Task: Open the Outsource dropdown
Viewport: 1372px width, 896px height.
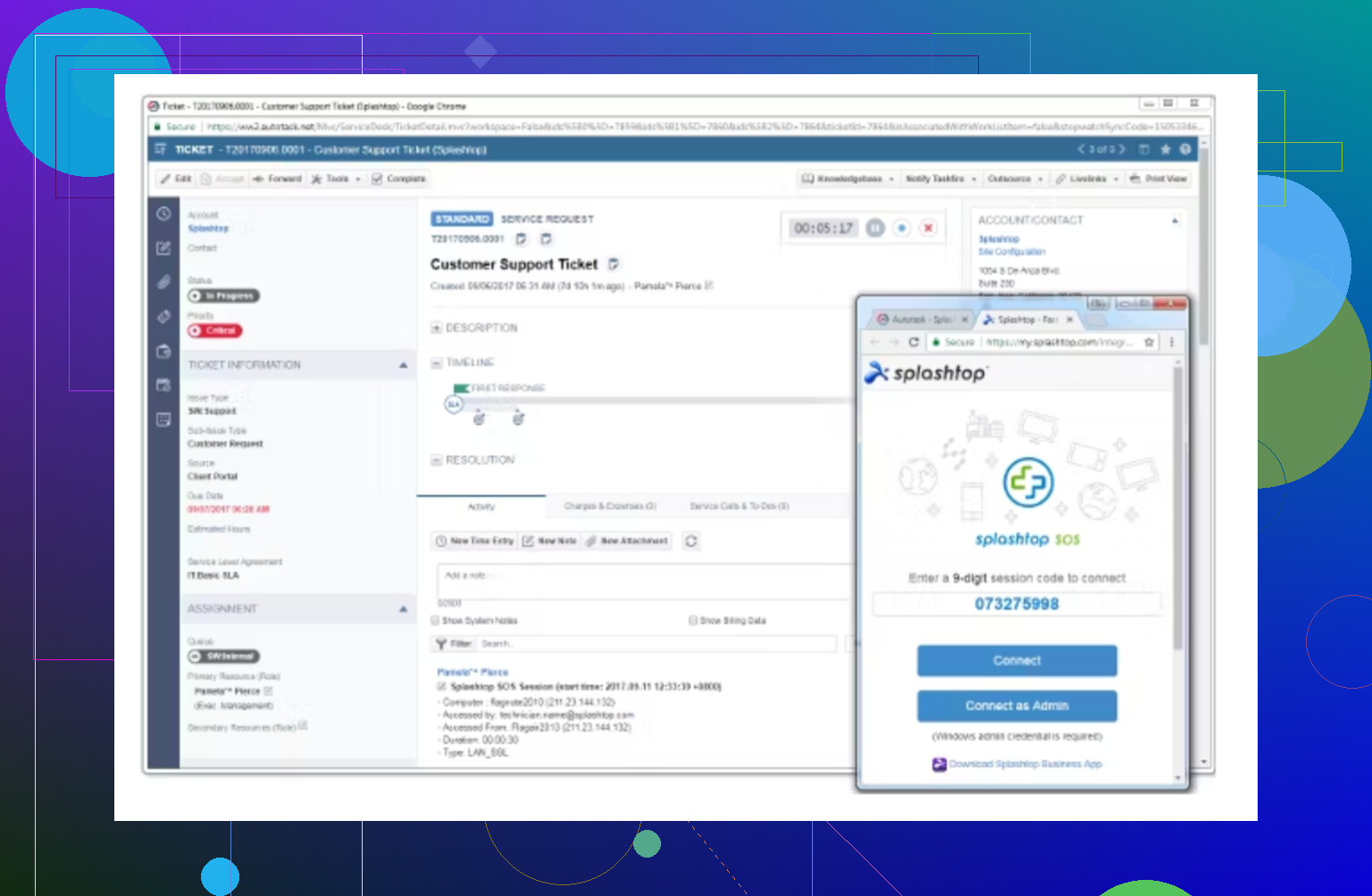Action: pos(1016,179)
